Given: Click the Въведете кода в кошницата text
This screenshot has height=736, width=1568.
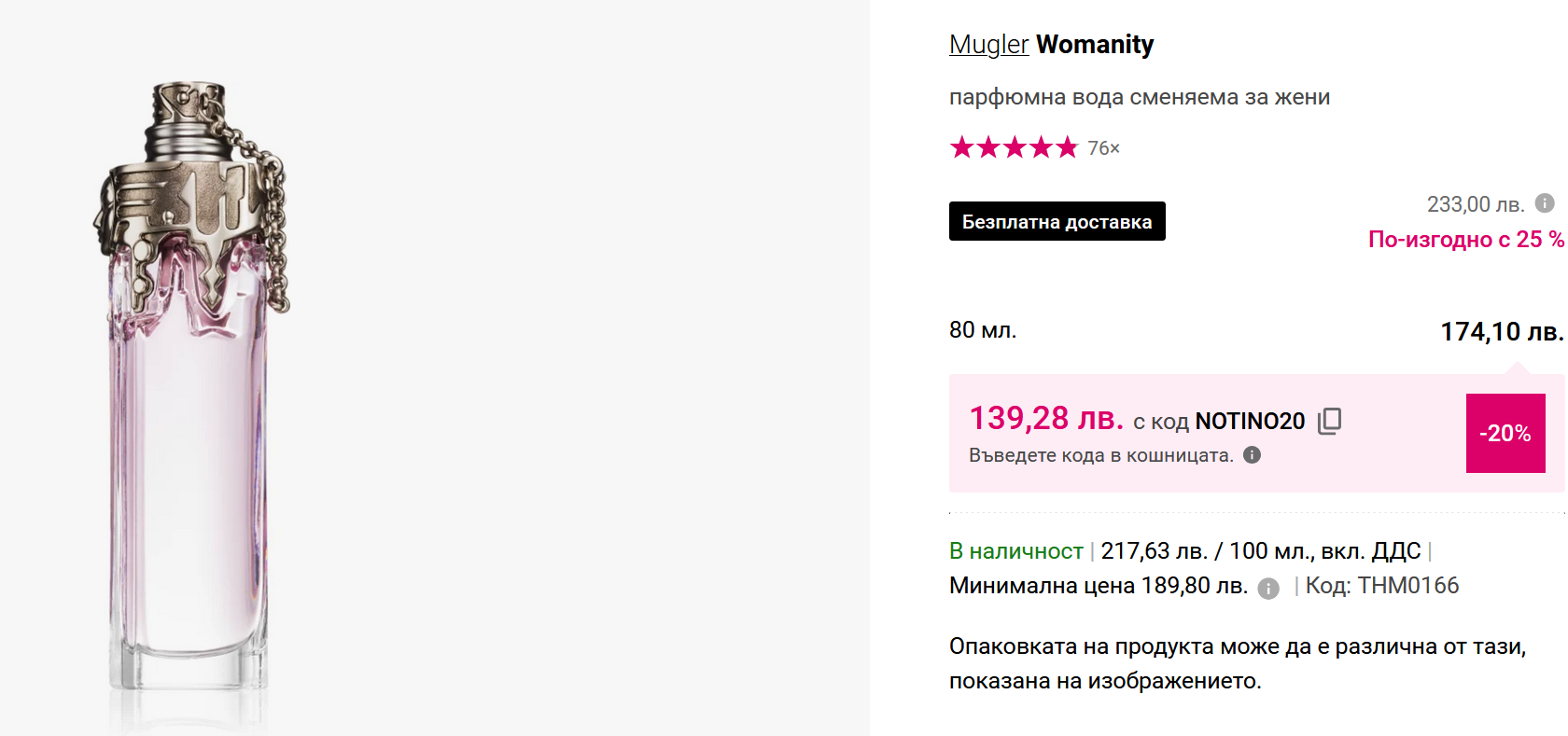Looking at the screenshot, I should pos(1100,455).
